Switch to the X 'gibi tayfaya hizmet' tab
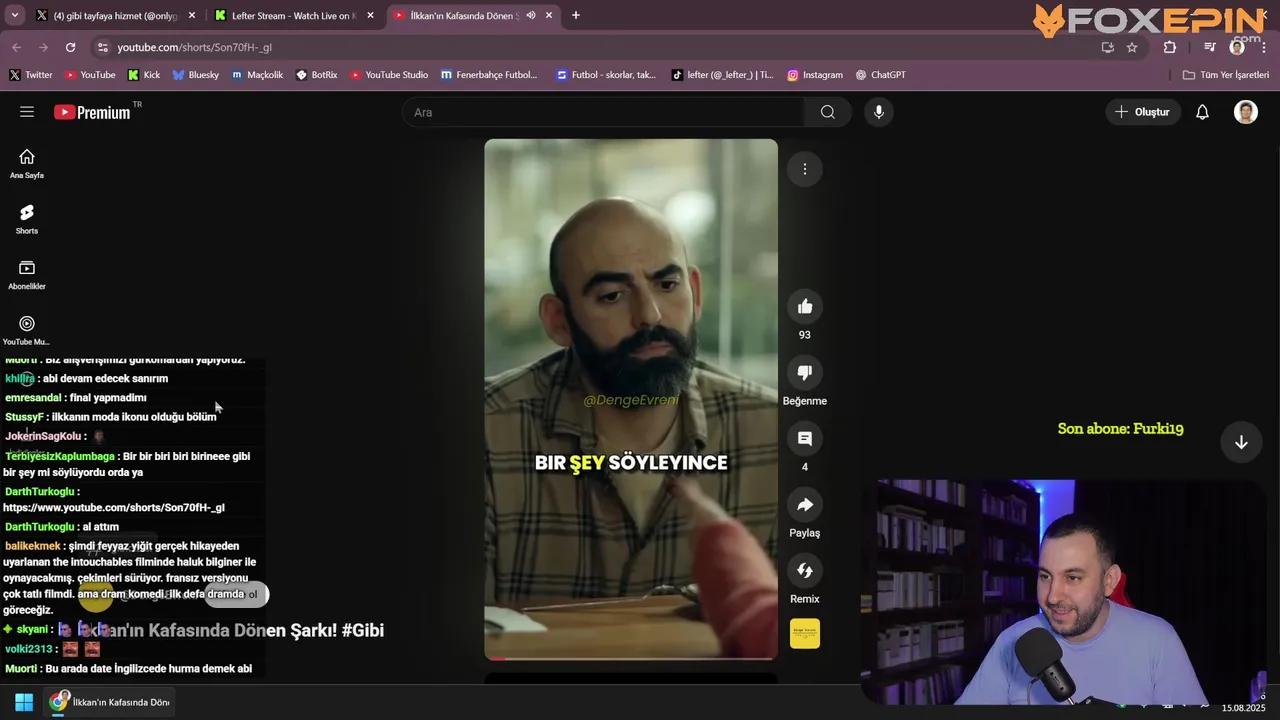Image resolution: width=1280 pixels, height=720 pixels. pos(114,15)
